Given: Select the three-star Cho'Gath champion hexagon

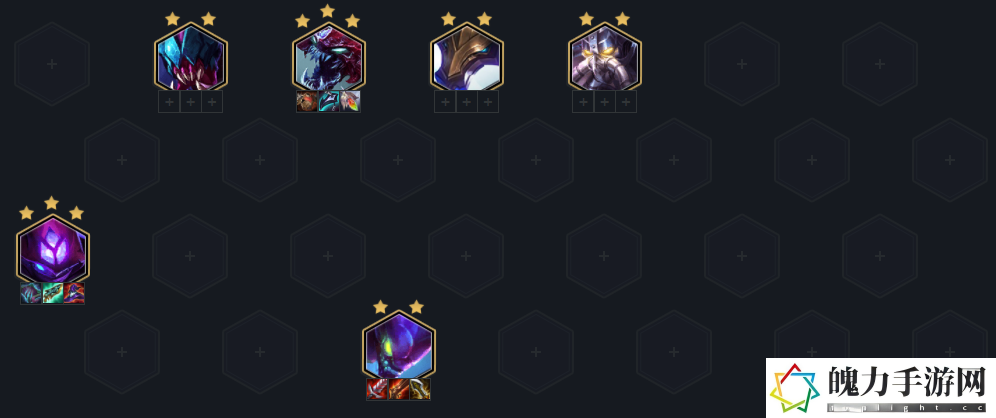Looking at the screenshot, I should point(328,57).
